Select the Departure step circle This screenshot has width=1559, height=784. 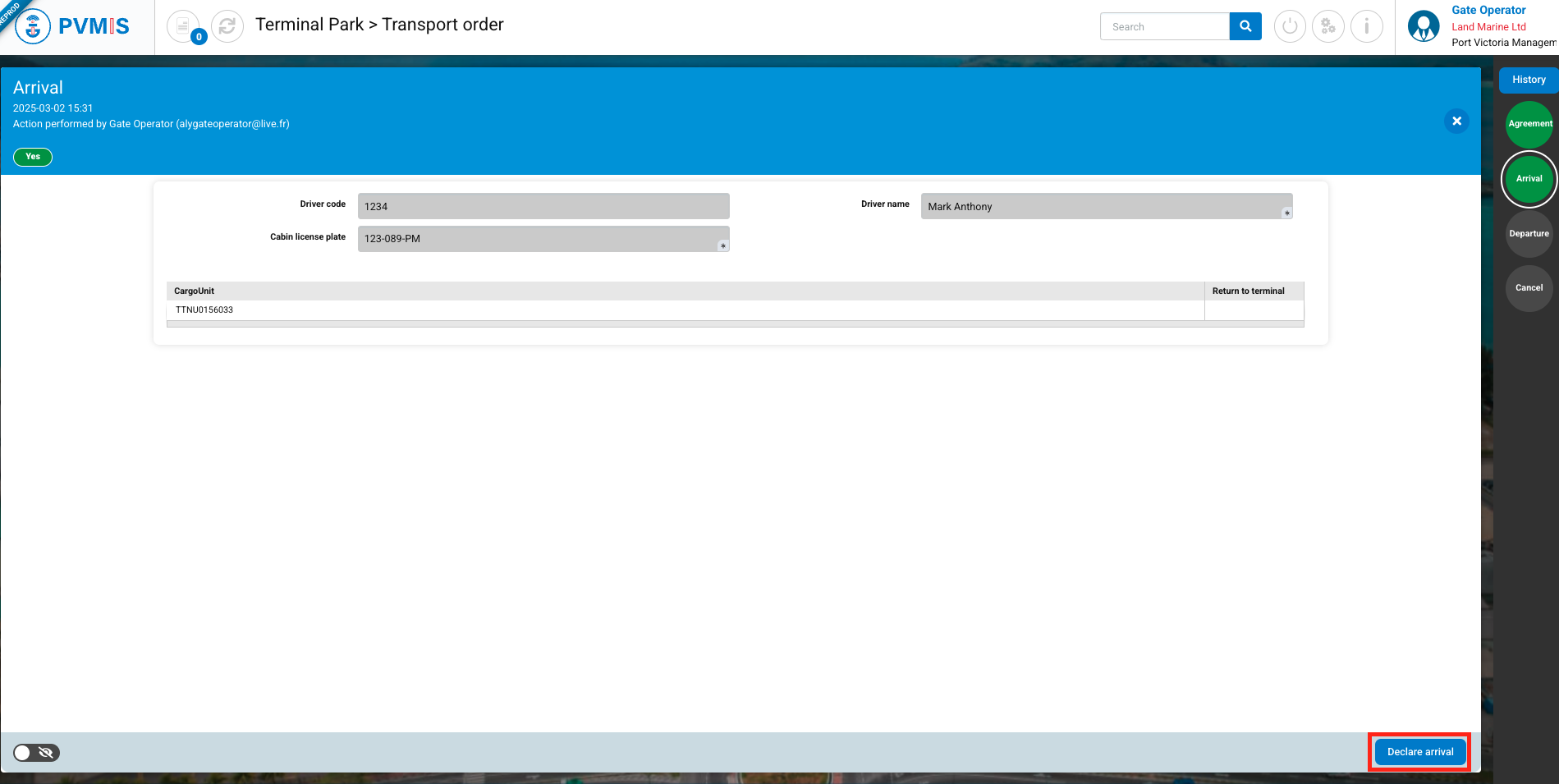coord(1529,234)
